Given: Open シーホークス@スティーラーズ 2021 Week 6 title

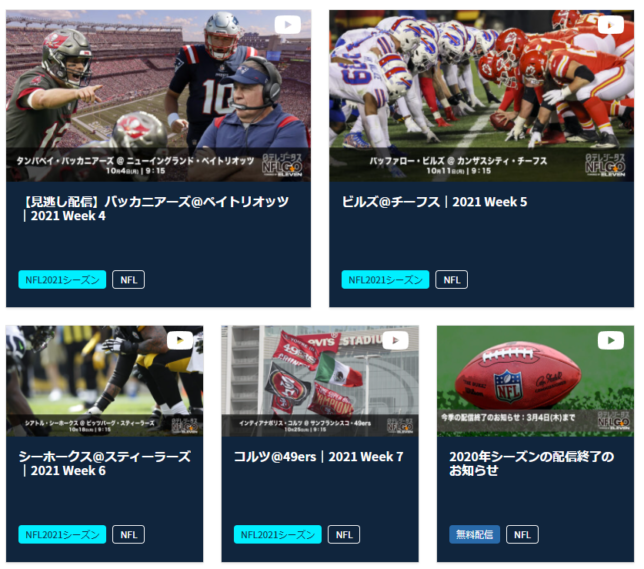Looking at the screenshot, I should click(x=105, y=463).
